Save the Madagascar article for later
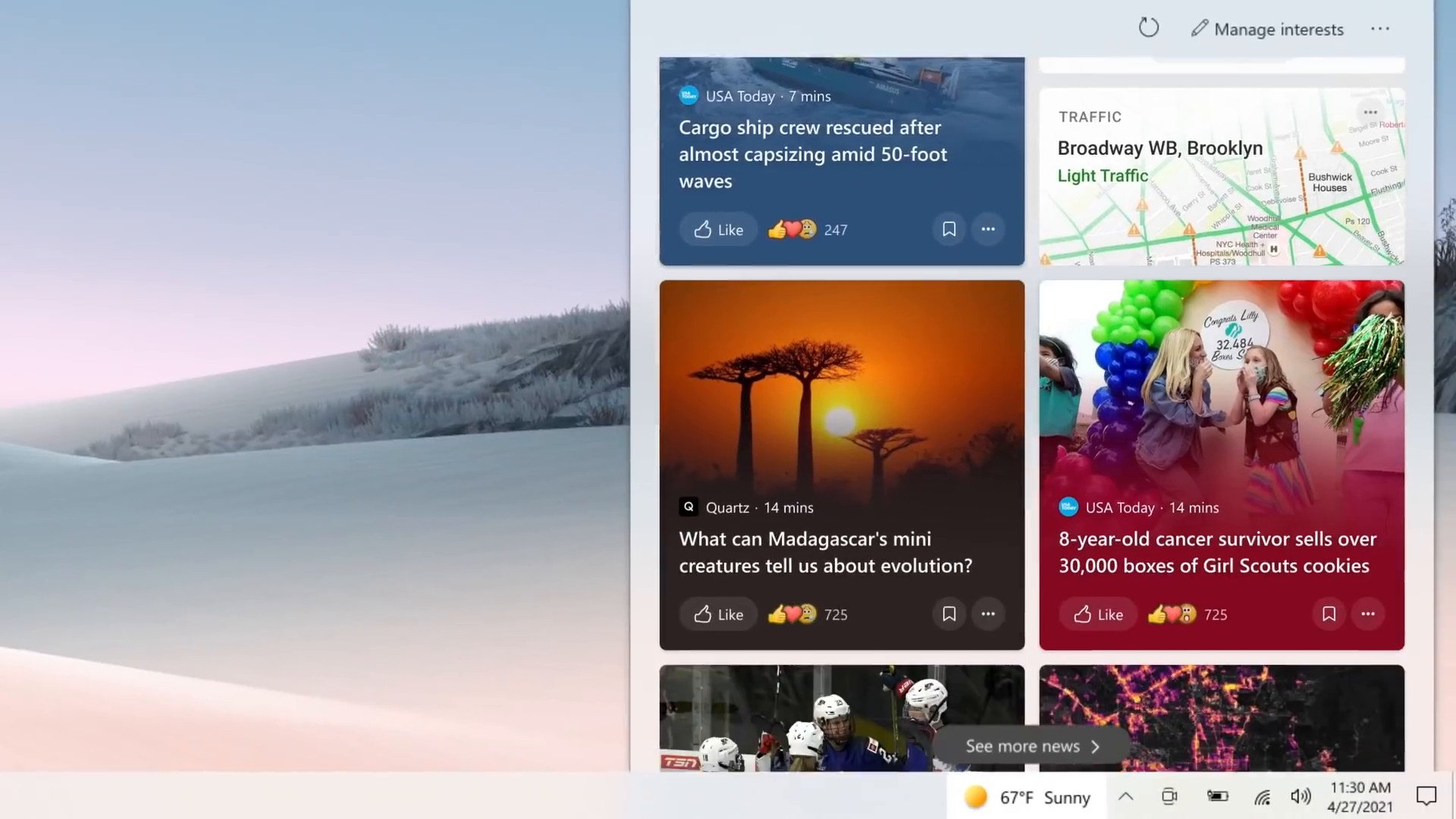This screenshot has width=1456, height=819. [949, 613]
